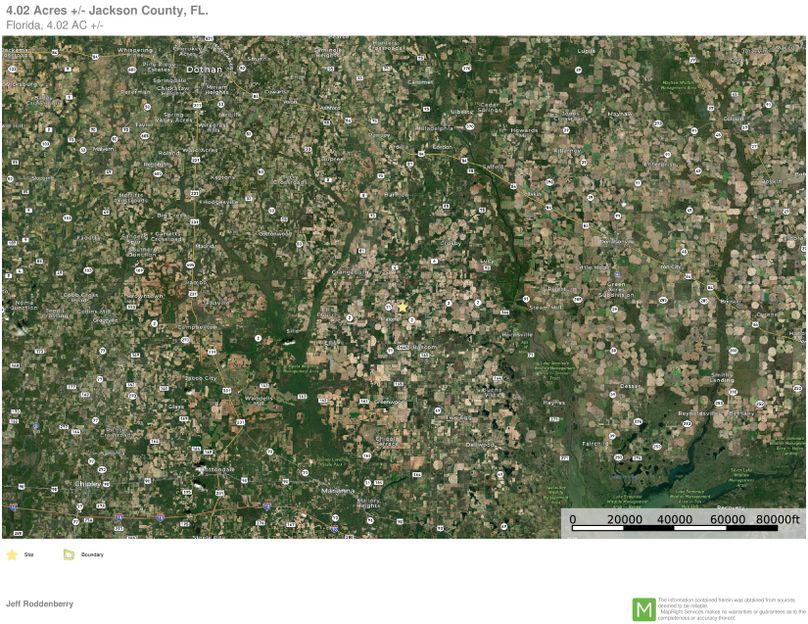This screenshot has height=624, width=808.
Task: Click the title 4.02 Acres +/- Jackson County, FL.
Action: tap(110, 11)
